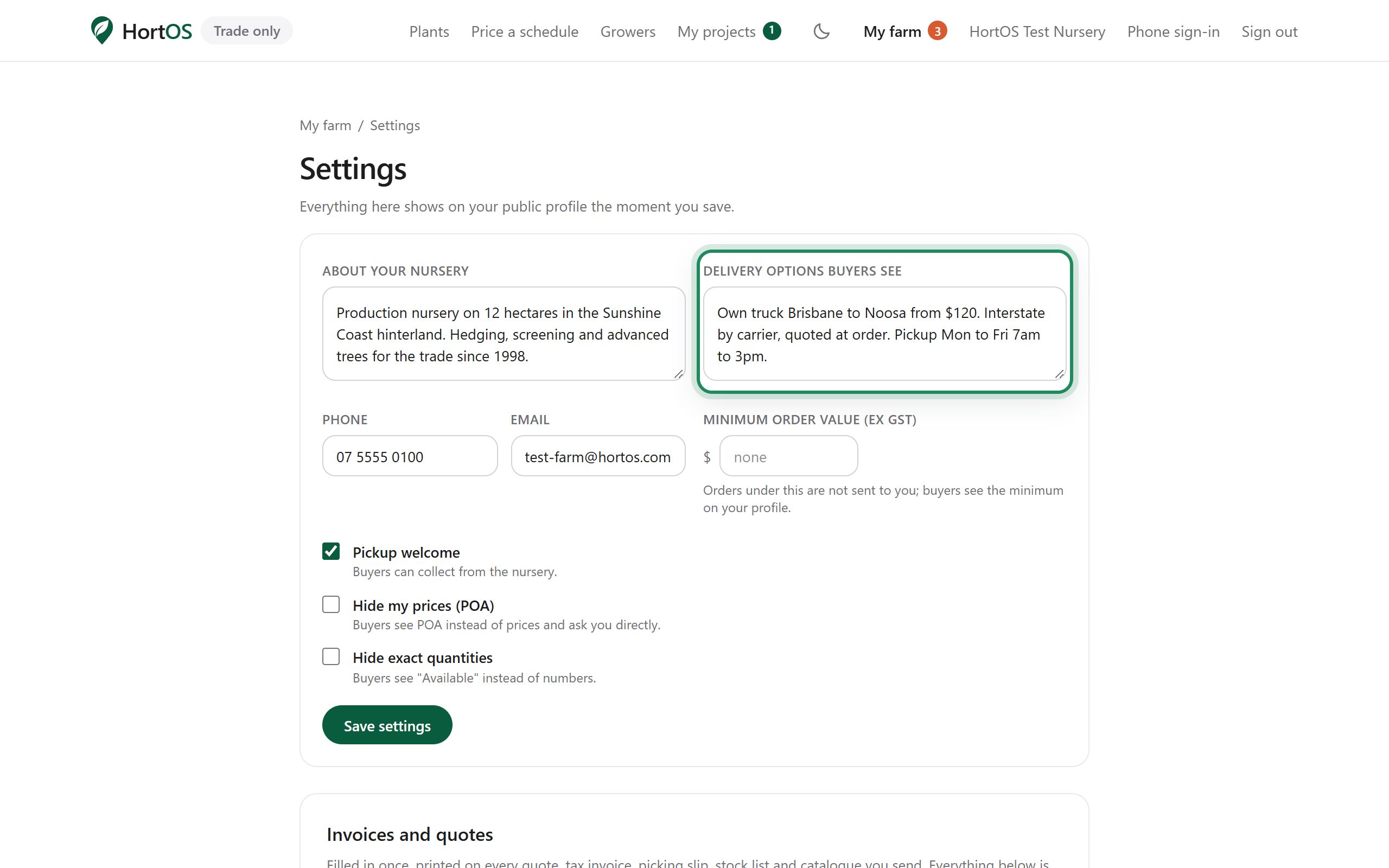
Task: Click the Email input field
Action: point(598,456)
